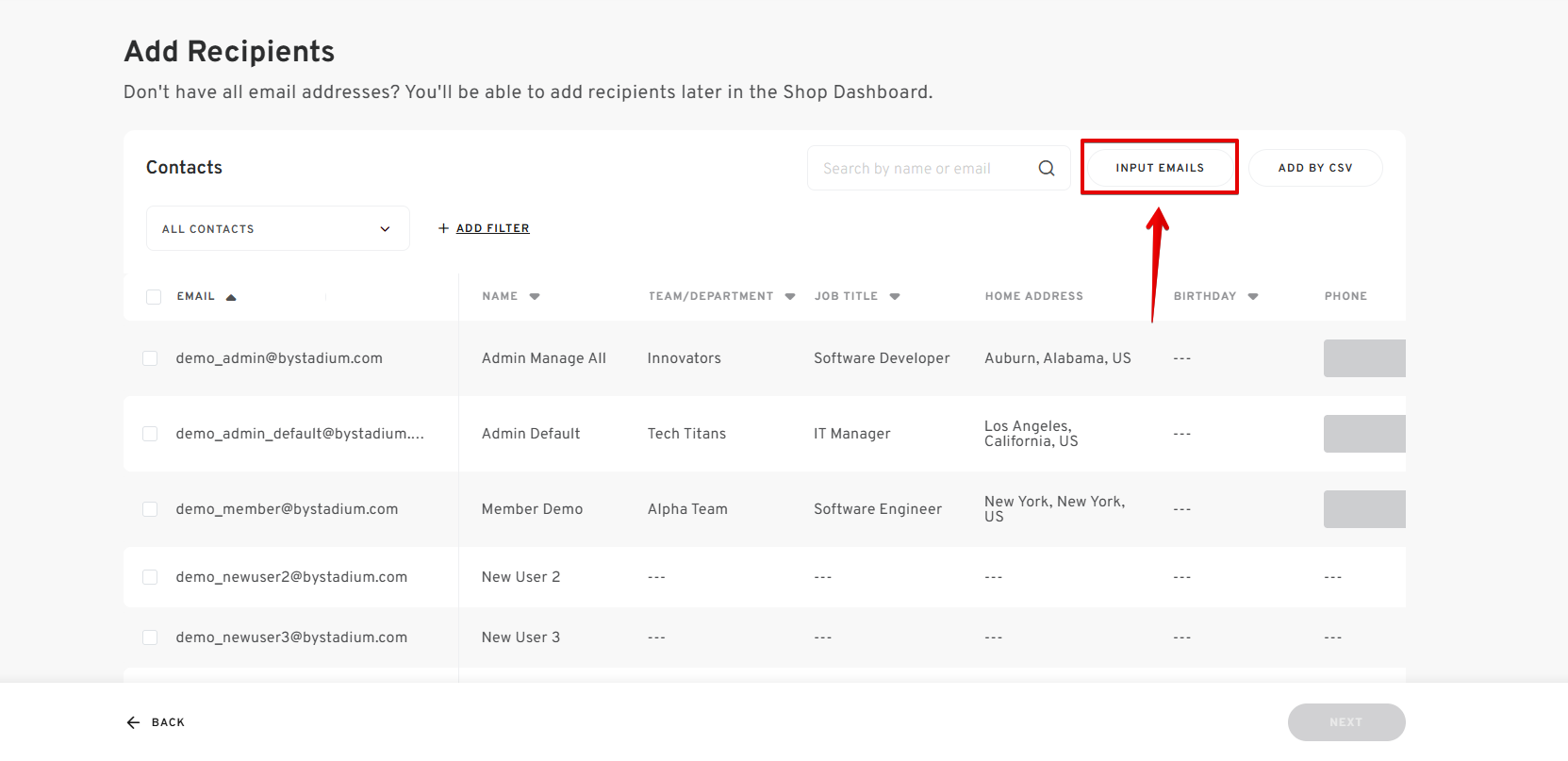The image size is (1568, 761).
Task: Click the back arrow icon
Action: click(133, 722)
